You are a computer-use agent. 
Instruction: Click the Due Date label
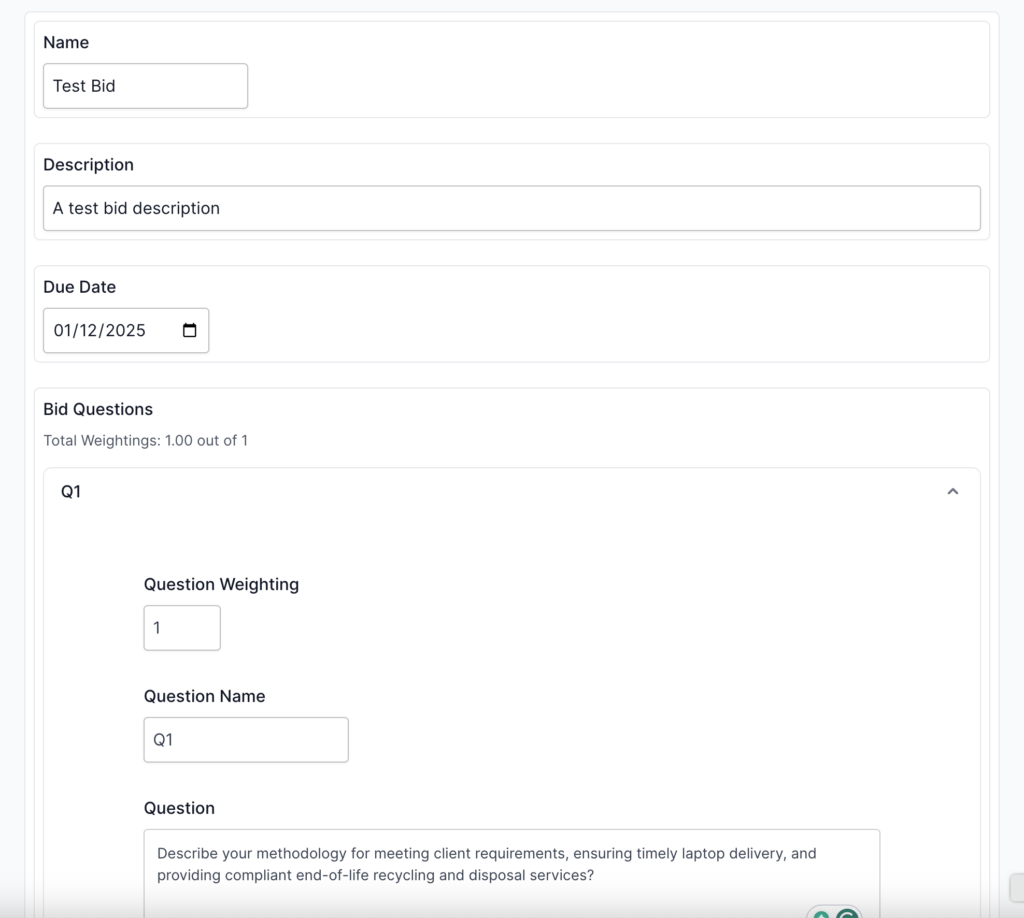(79, 287)
